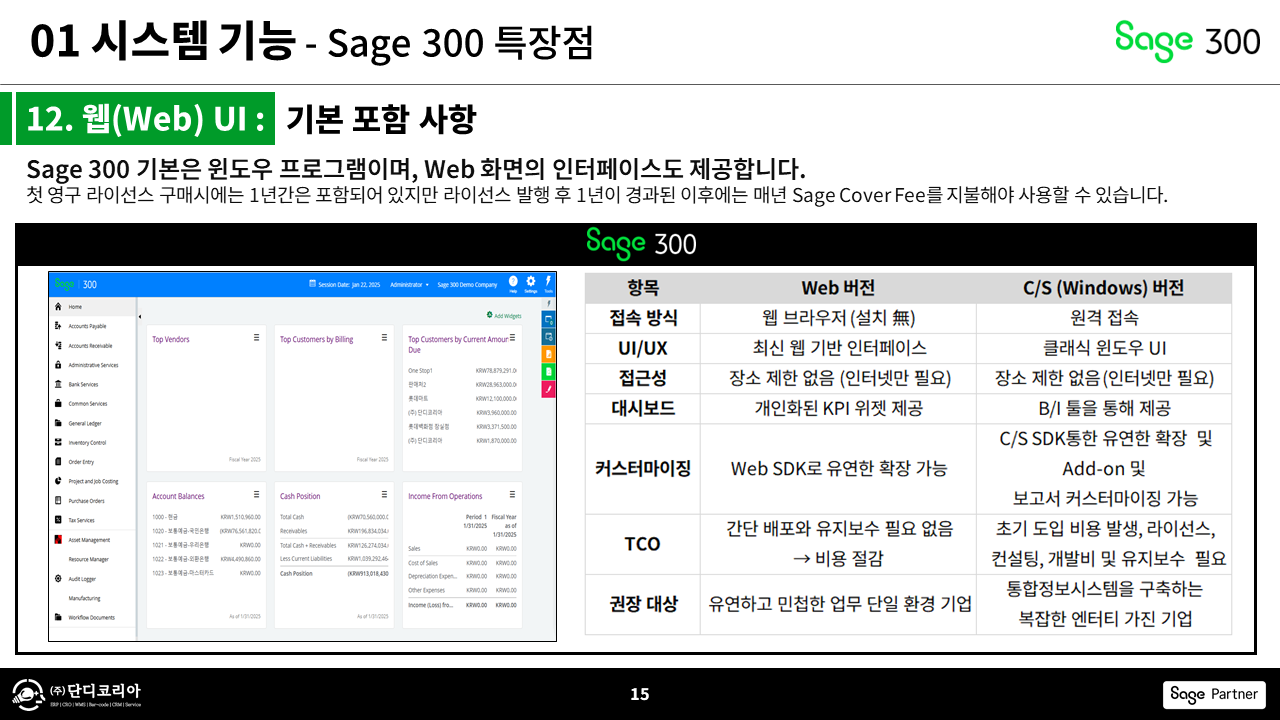Click the dark teal window icon in side toolbar
The height and width of the screenshot is (720, 1280).
(x=549, y=337)
